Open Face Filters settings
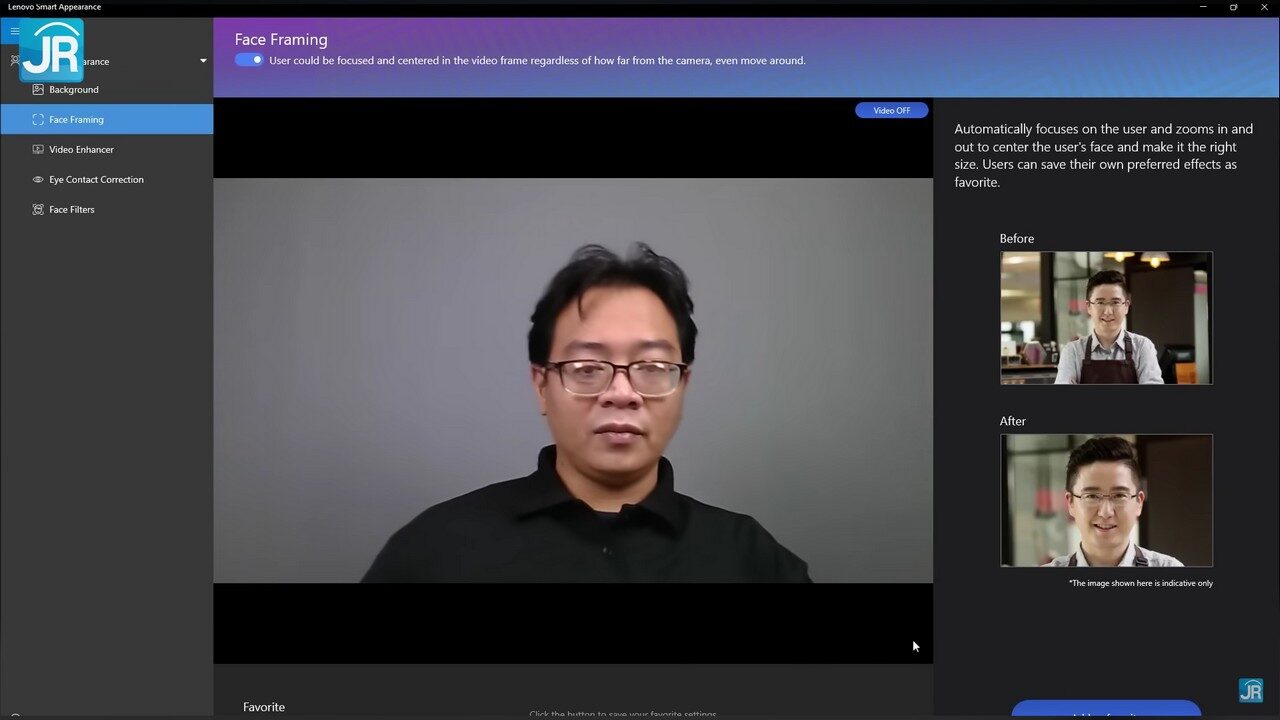Viewport: 1280px width, 720px height. [x=38, y=209]
